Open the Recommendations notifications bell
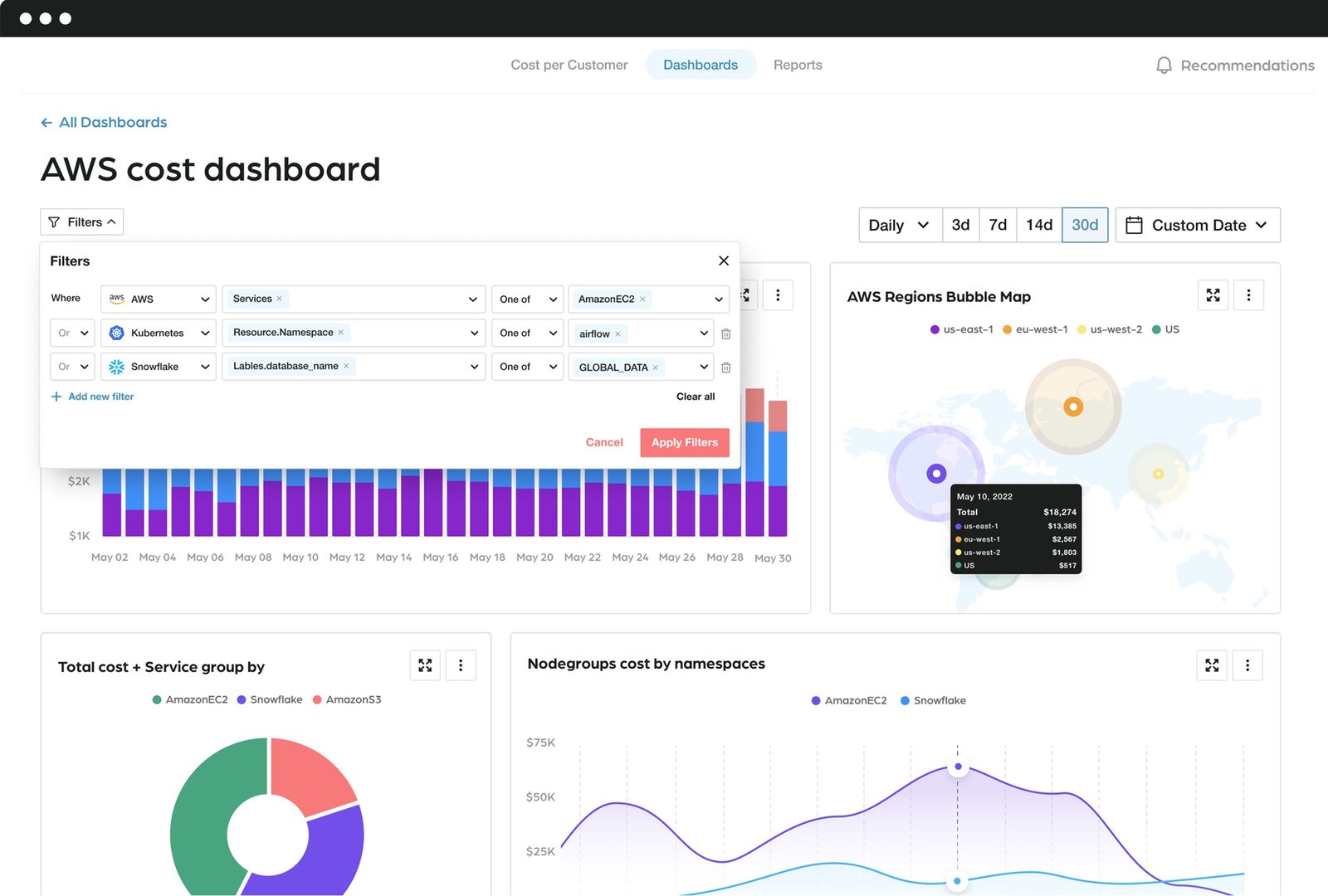Image resolution: width=1328 pixels, height=896 pixels. [1164, 65]
